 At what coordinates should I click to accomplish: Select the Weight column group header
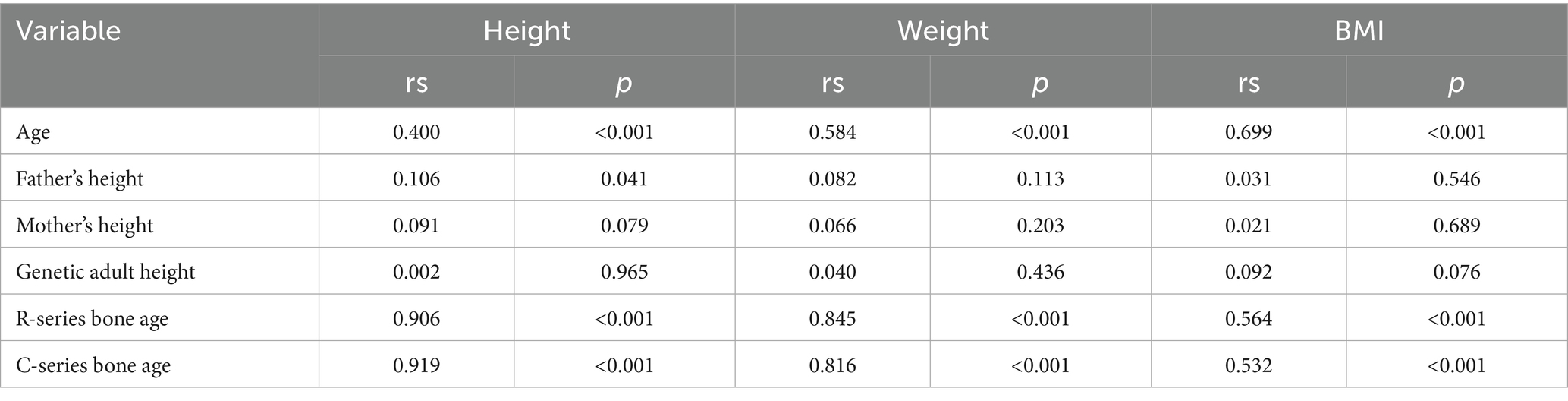[x=943, y=31]
